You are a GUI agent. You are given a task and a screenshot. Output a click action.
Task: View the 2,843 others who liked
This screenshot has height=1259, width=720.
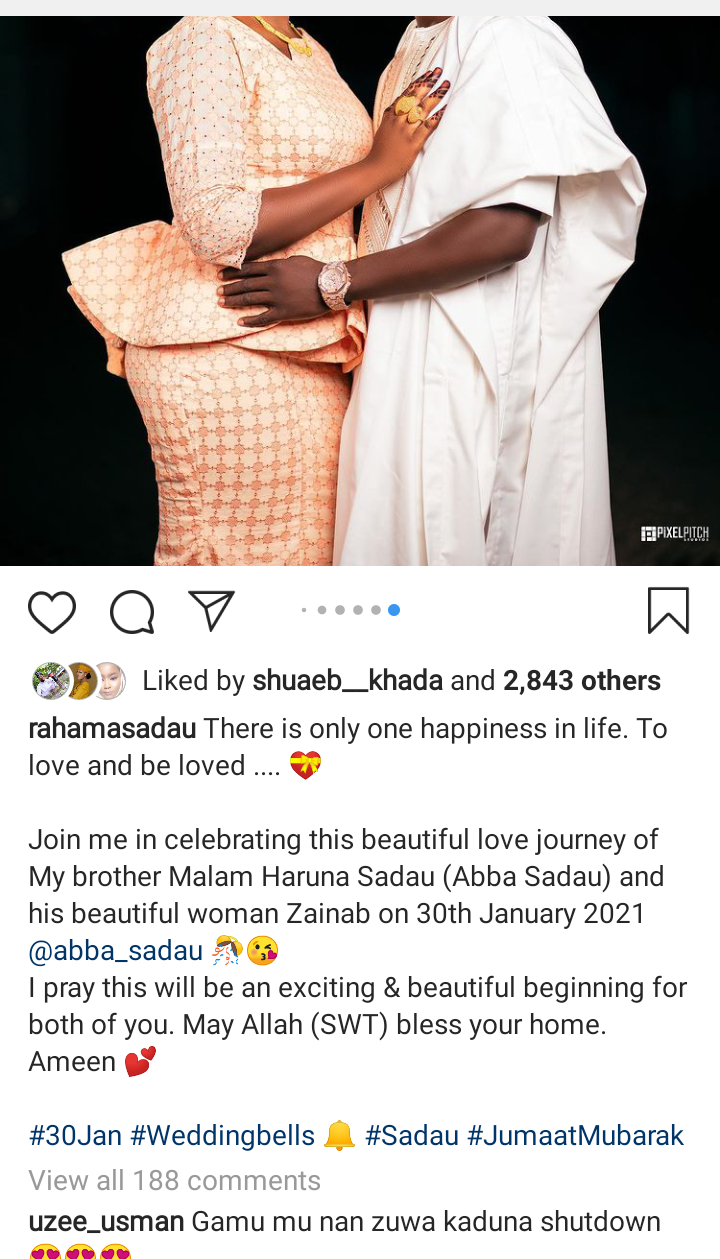coord(581,681)
